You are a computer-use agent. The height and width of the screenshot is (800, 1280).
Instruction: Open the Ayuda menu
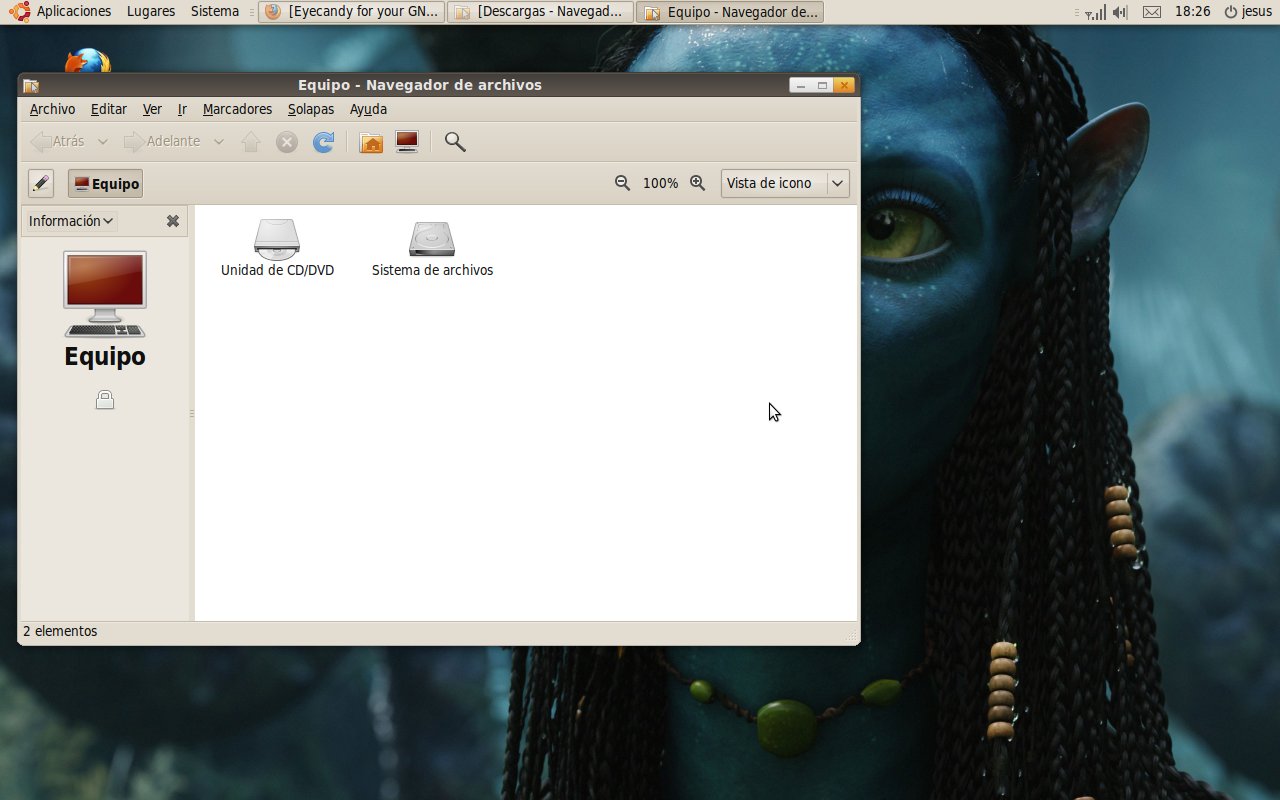coord(368,109)
